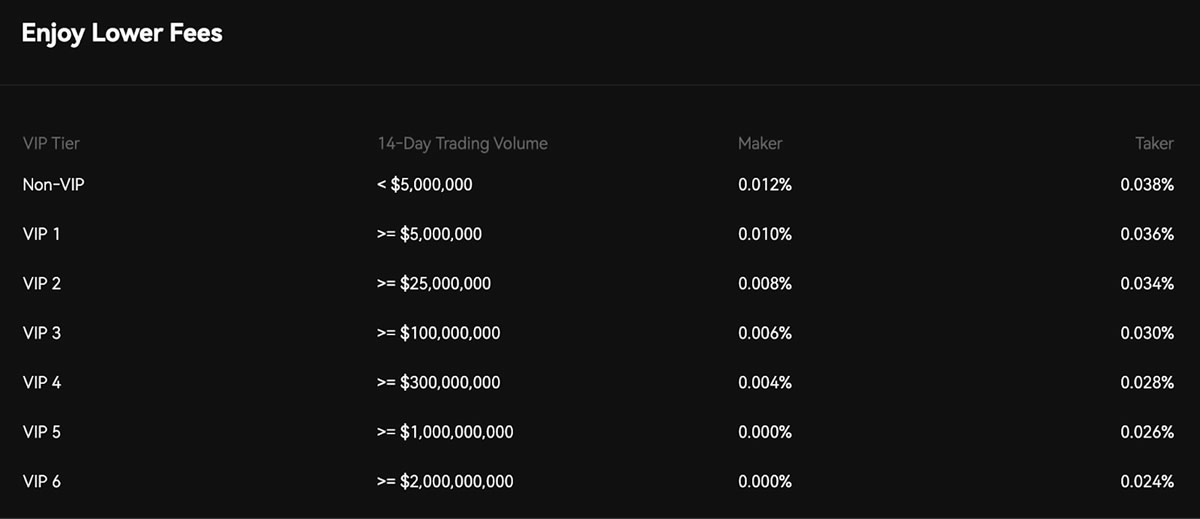Click the Taker column header
This screenshot has width=1200, height=519.
coord(1154,143)
